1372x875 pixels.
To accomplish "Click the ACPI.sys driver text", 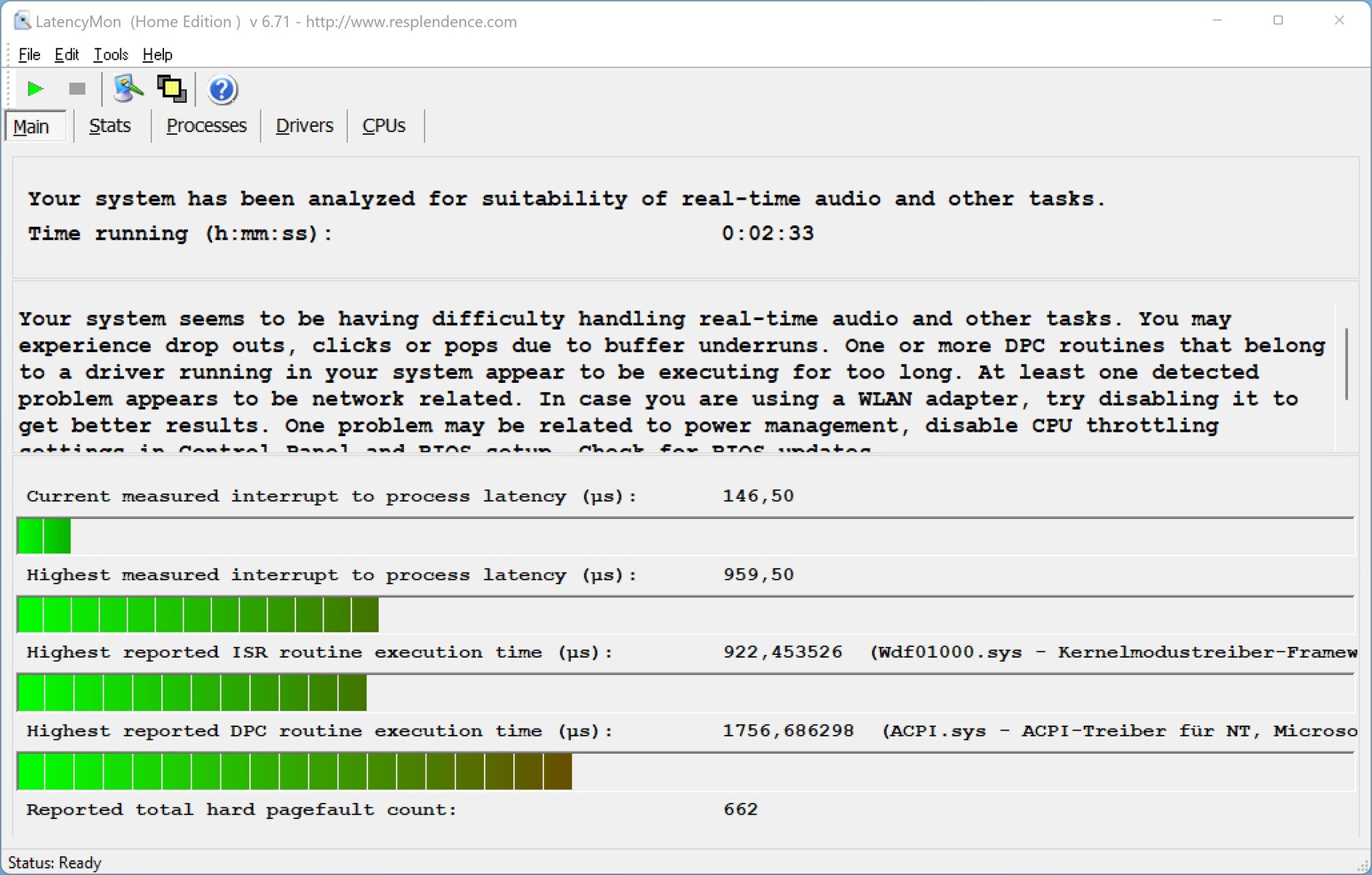I will click(x=1119, y=731).
